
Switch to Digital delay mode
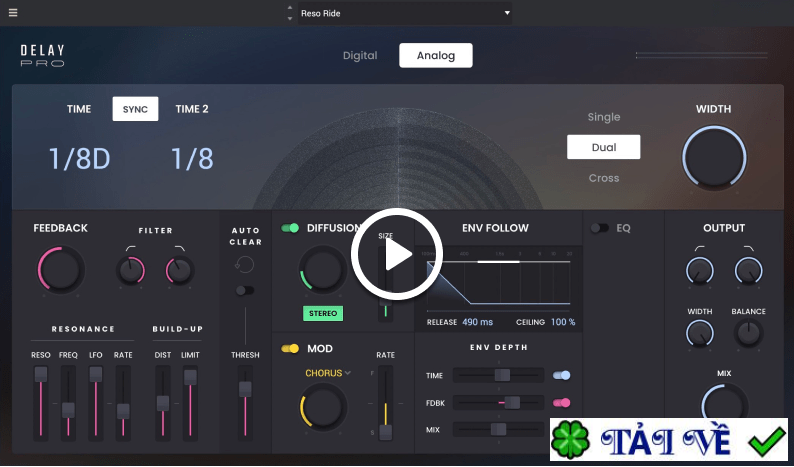(x=360, y=56)
